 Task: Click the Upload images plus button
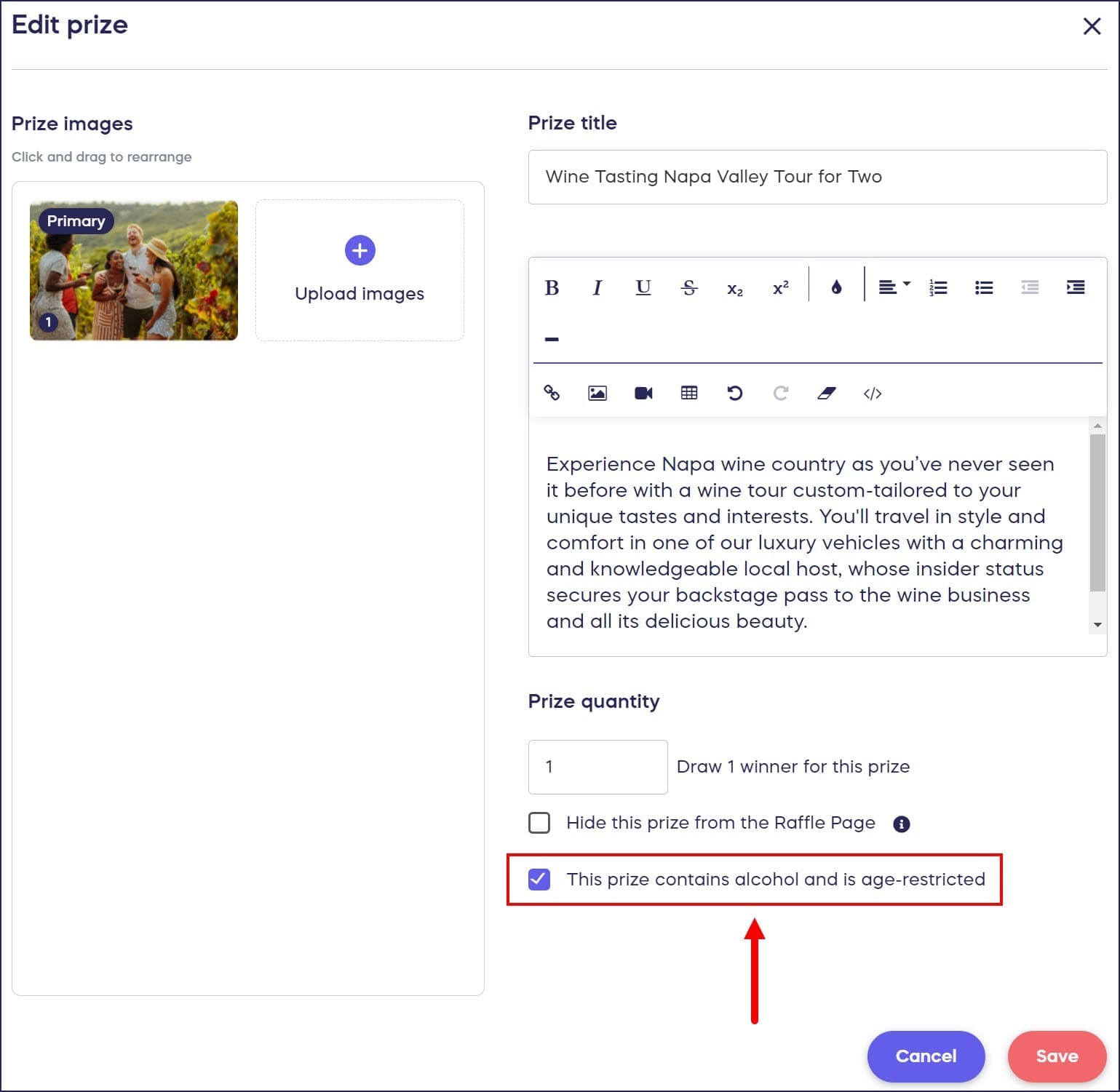point(360,251)
